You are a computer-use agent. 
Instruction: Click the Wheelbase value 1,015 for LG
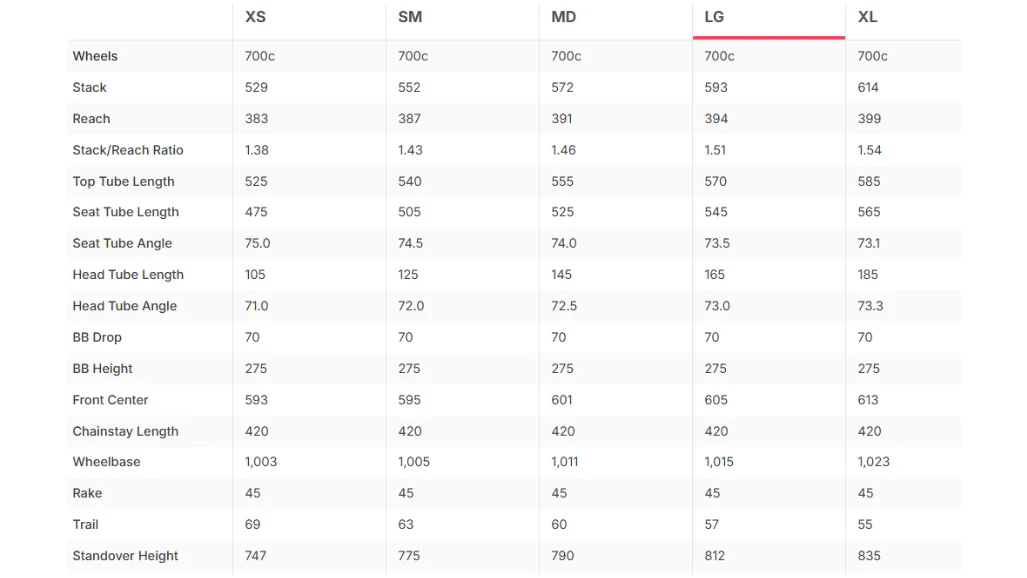pyautogui.click(x=719, y=462)
